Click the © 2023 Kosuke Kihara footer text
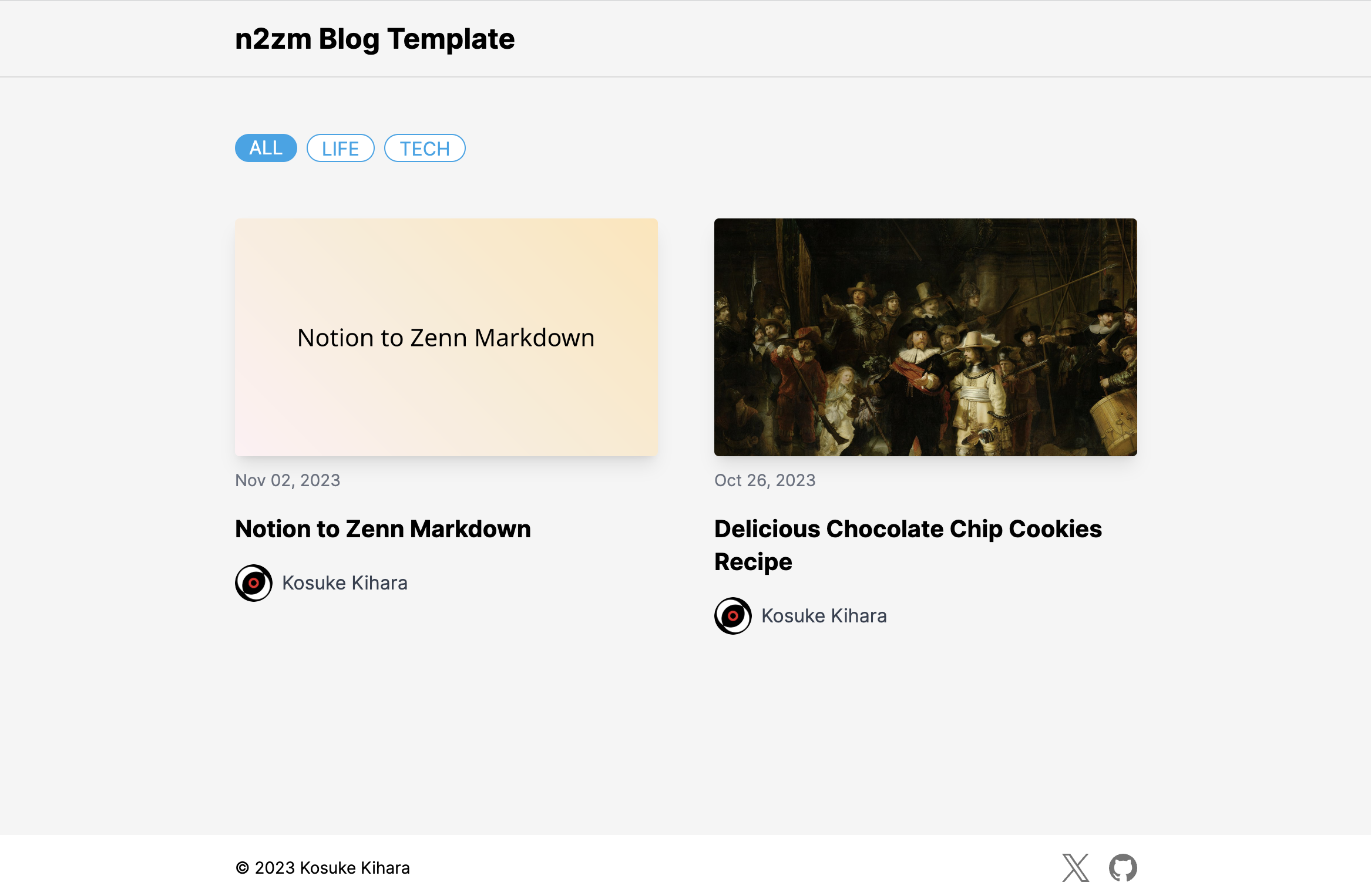The image size is (1371, 896). 322,868
